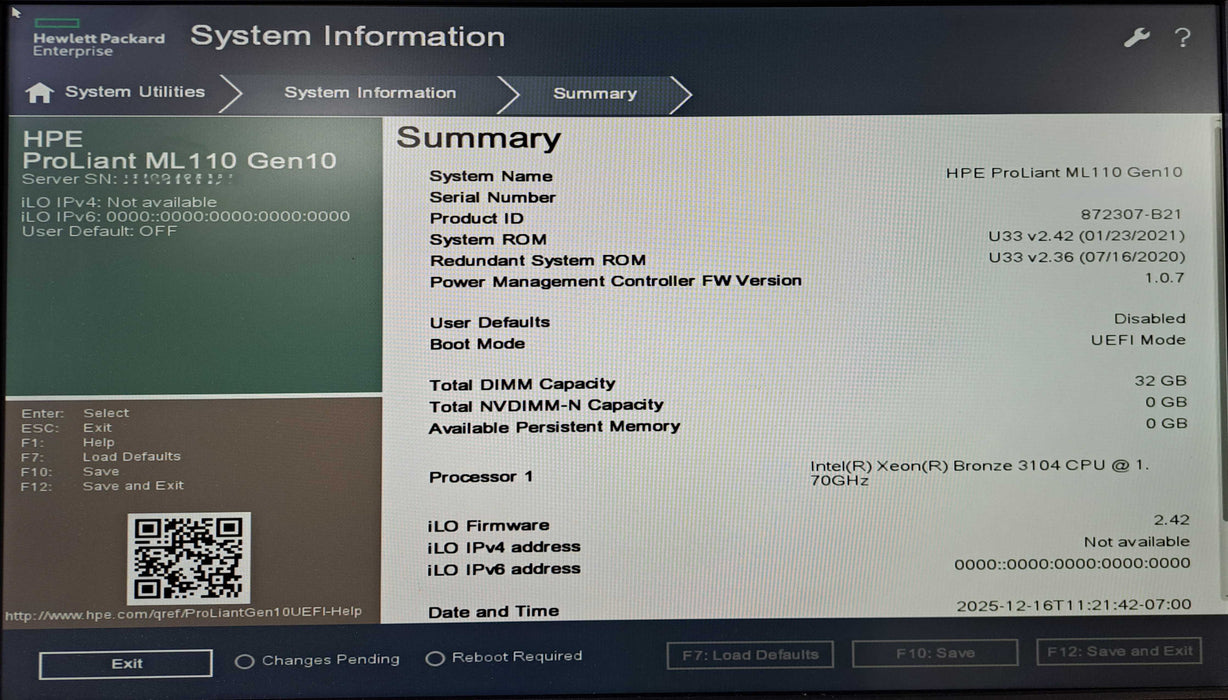Click the Summary heading
1228x700 pixels.
click(x=478, y=138)
